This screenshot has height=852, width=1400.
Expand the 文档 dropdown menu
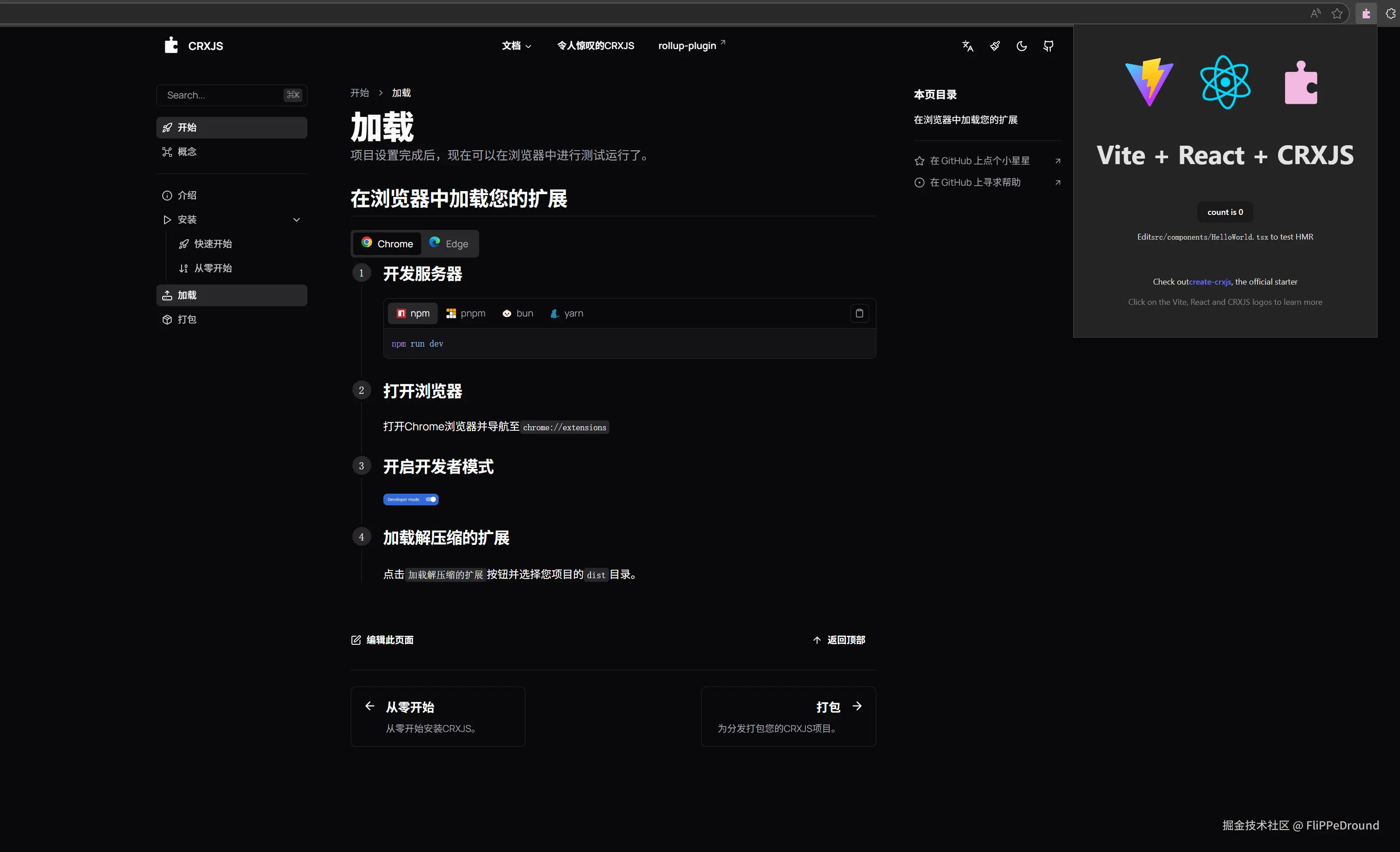(516, 46)
